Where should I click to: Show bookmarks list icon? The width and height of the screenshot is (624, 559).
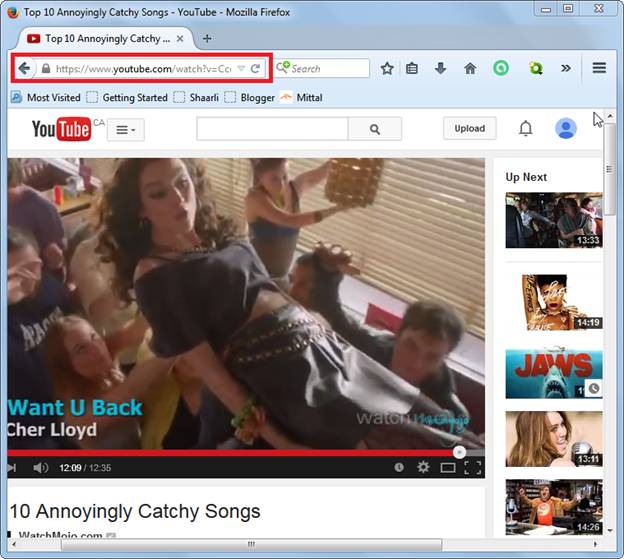point(412,68)
